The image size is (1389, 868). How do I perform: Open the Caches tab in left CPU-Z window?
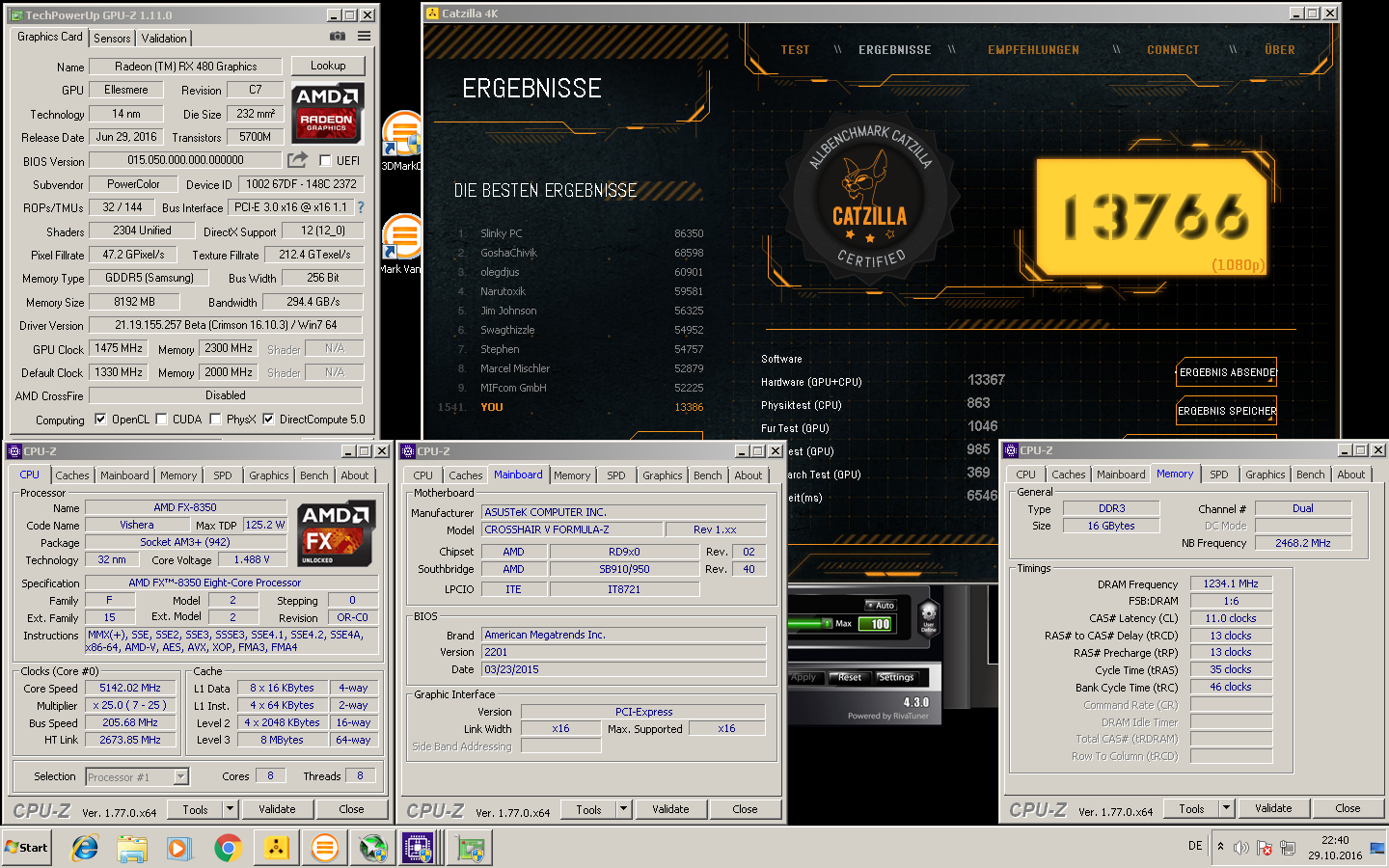pyautogui.click(x=72, y=475)
